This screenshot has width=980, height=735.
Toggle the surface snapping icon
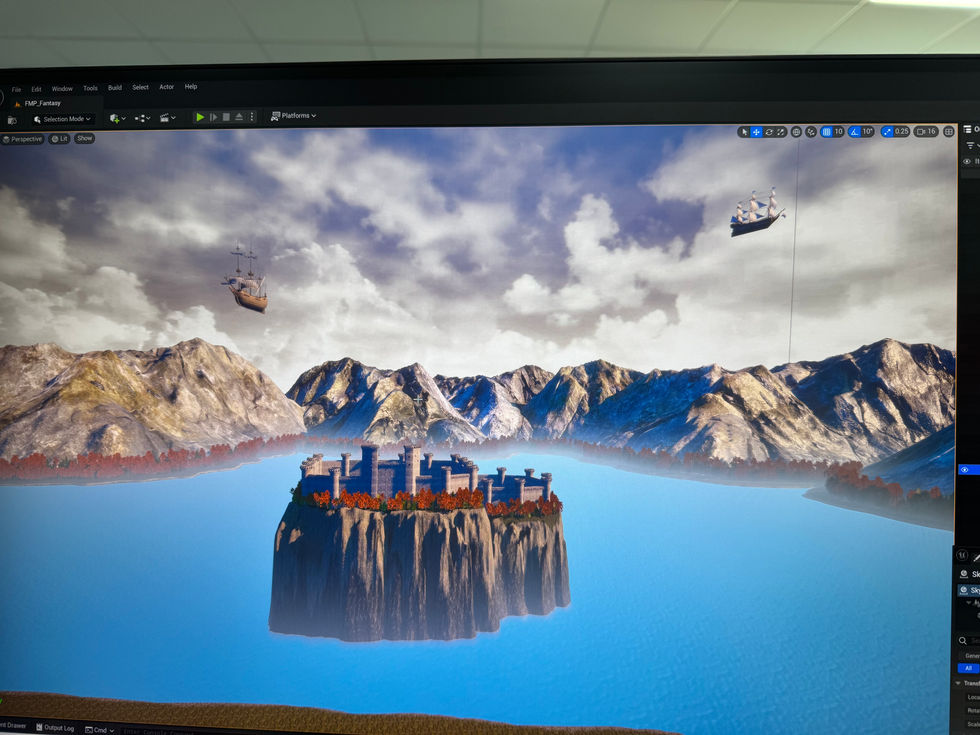pos(811,132)
